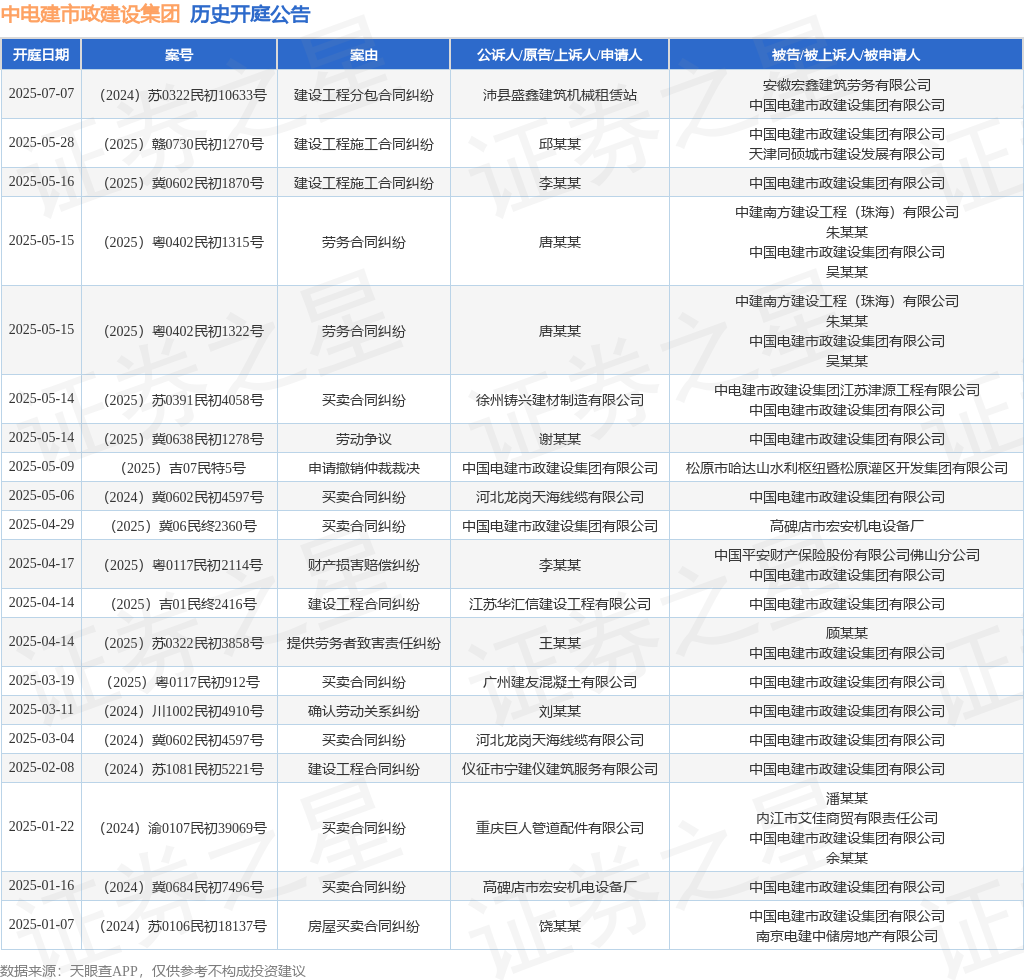Click plaintiff 谢某某

pyautogui.click(x=560, y=439)
